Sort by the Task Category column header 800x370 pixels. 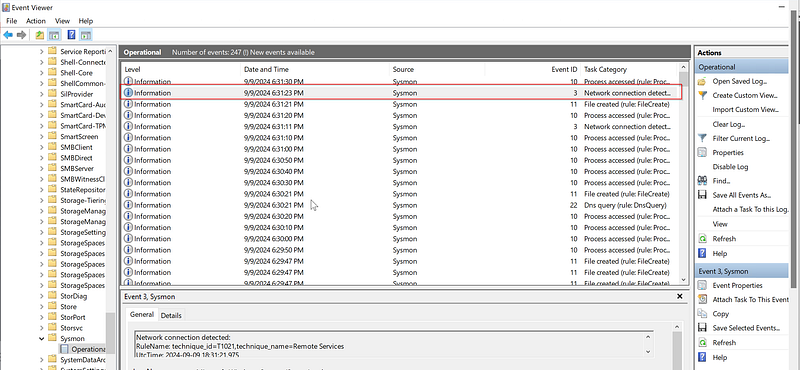[628, 69]
